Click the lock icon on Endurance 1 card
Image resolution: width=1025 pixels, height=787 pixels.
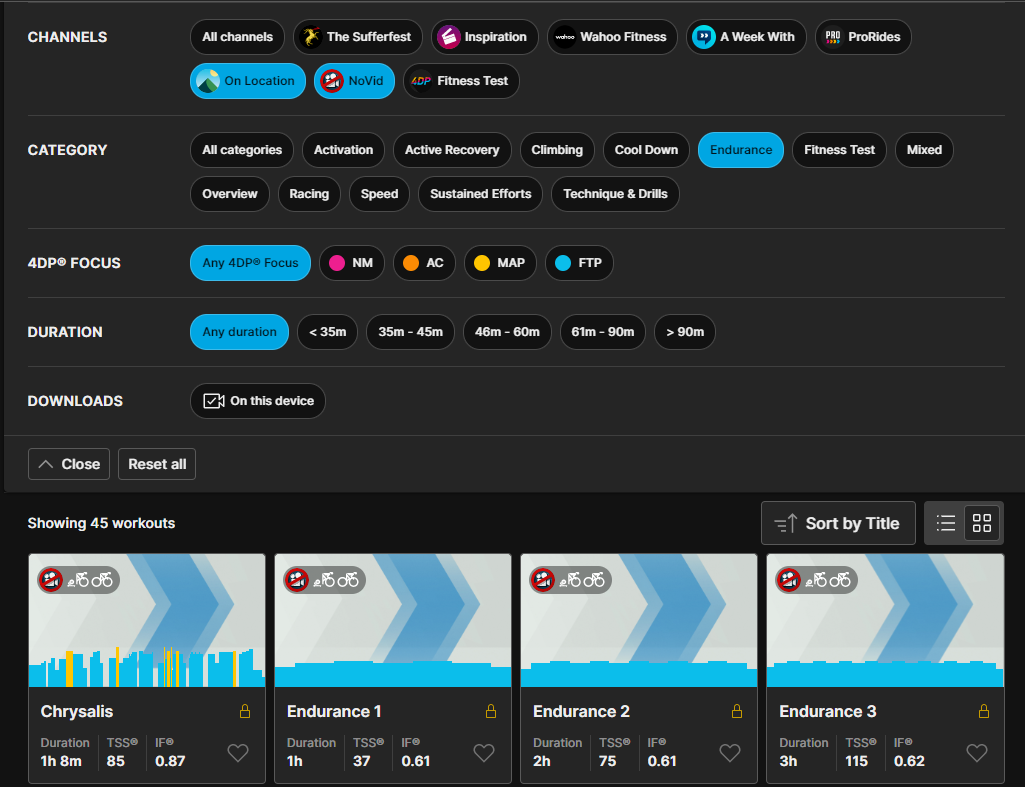click(491, 711)
